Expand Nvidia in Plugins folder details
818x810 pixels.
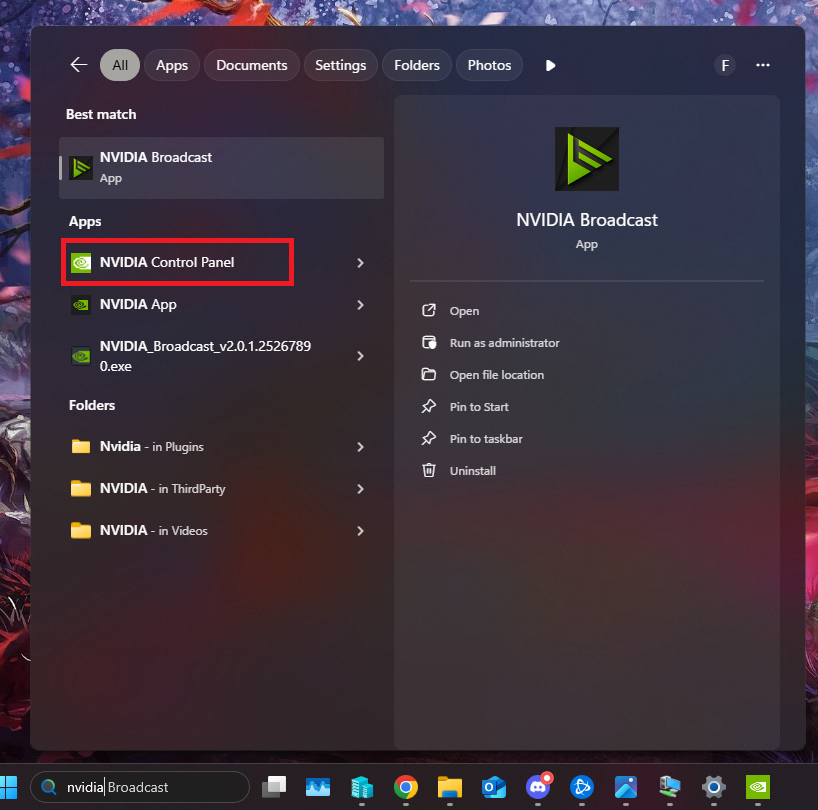tap(360, 447)
